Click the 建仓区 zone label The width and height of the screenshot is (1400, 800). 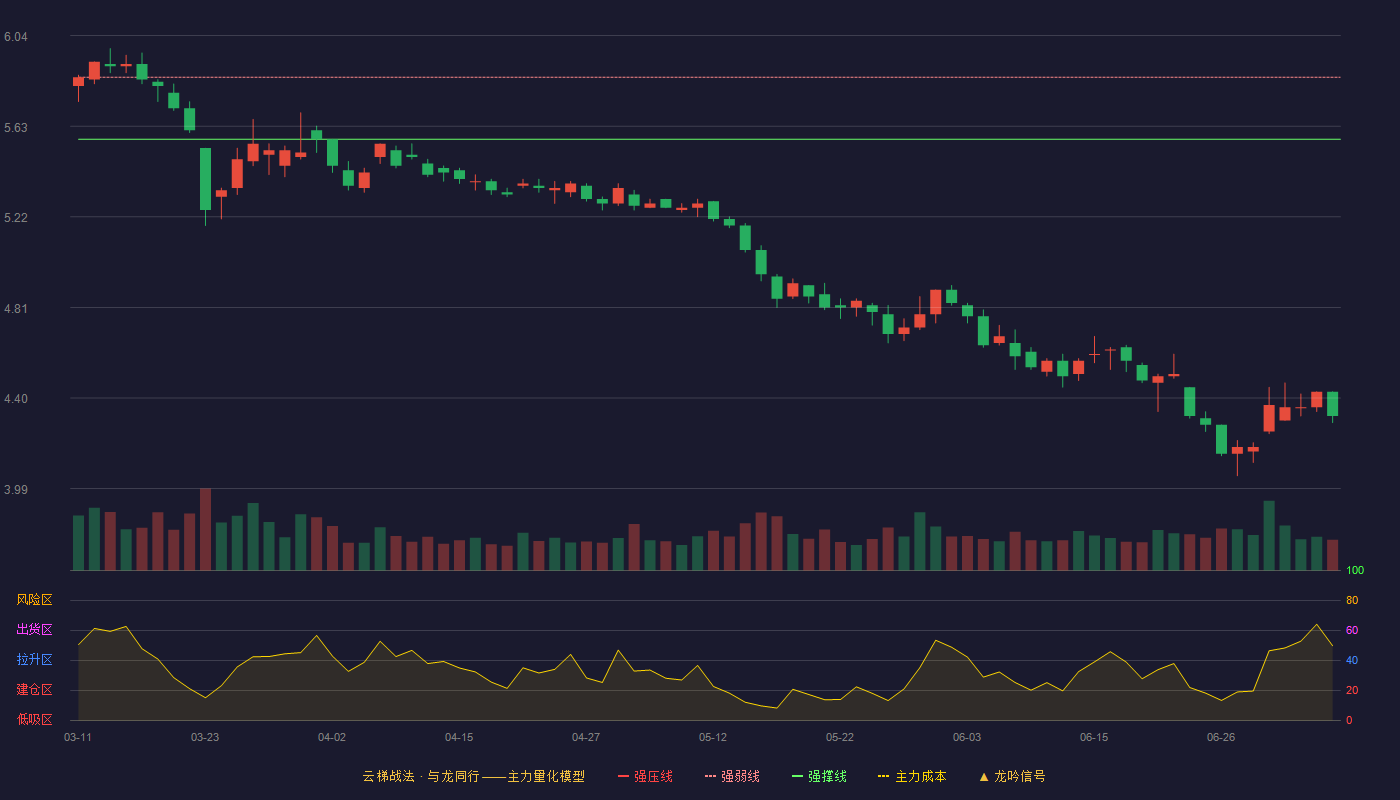coord(34,690)
